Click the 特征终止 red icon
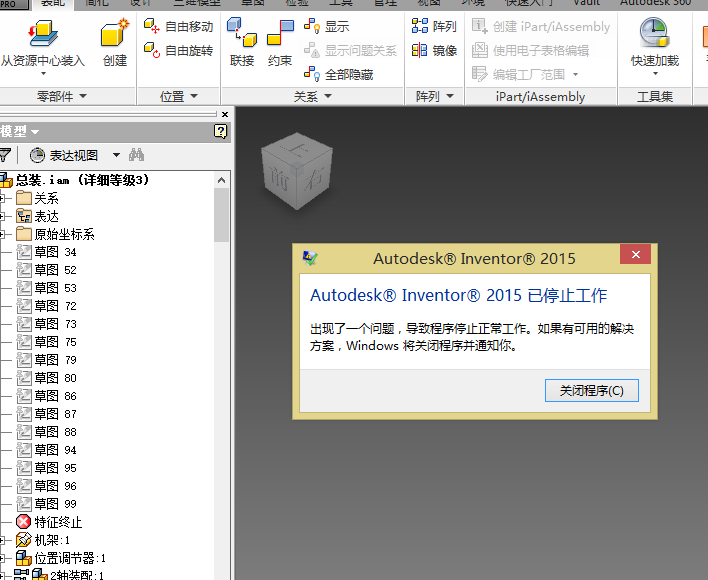The width and height of the screenshot is (708, 580). [23, 522]
